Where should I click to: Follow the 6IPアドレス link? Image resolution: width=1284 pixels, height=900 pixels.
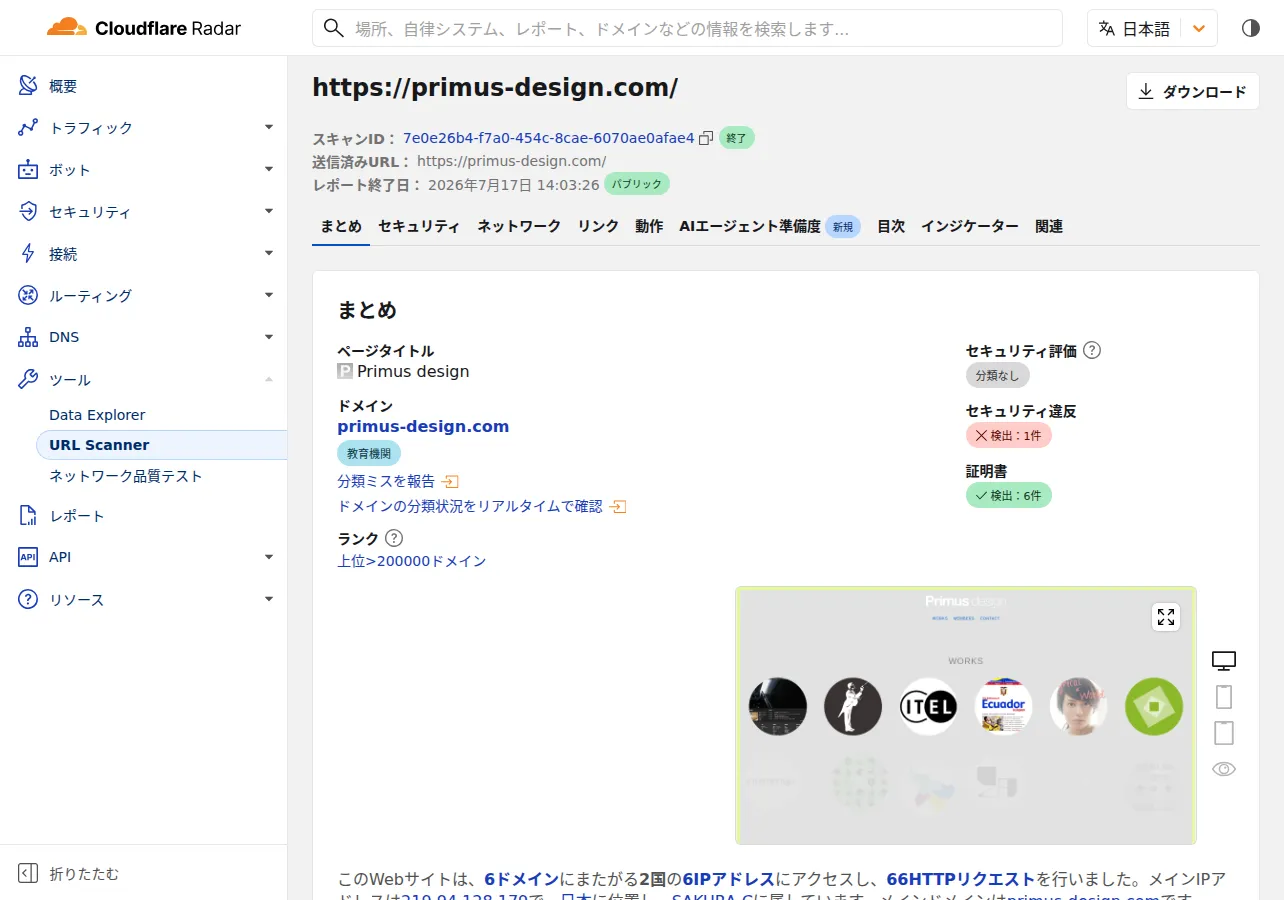pyautogui.click(x=729, y=879)
